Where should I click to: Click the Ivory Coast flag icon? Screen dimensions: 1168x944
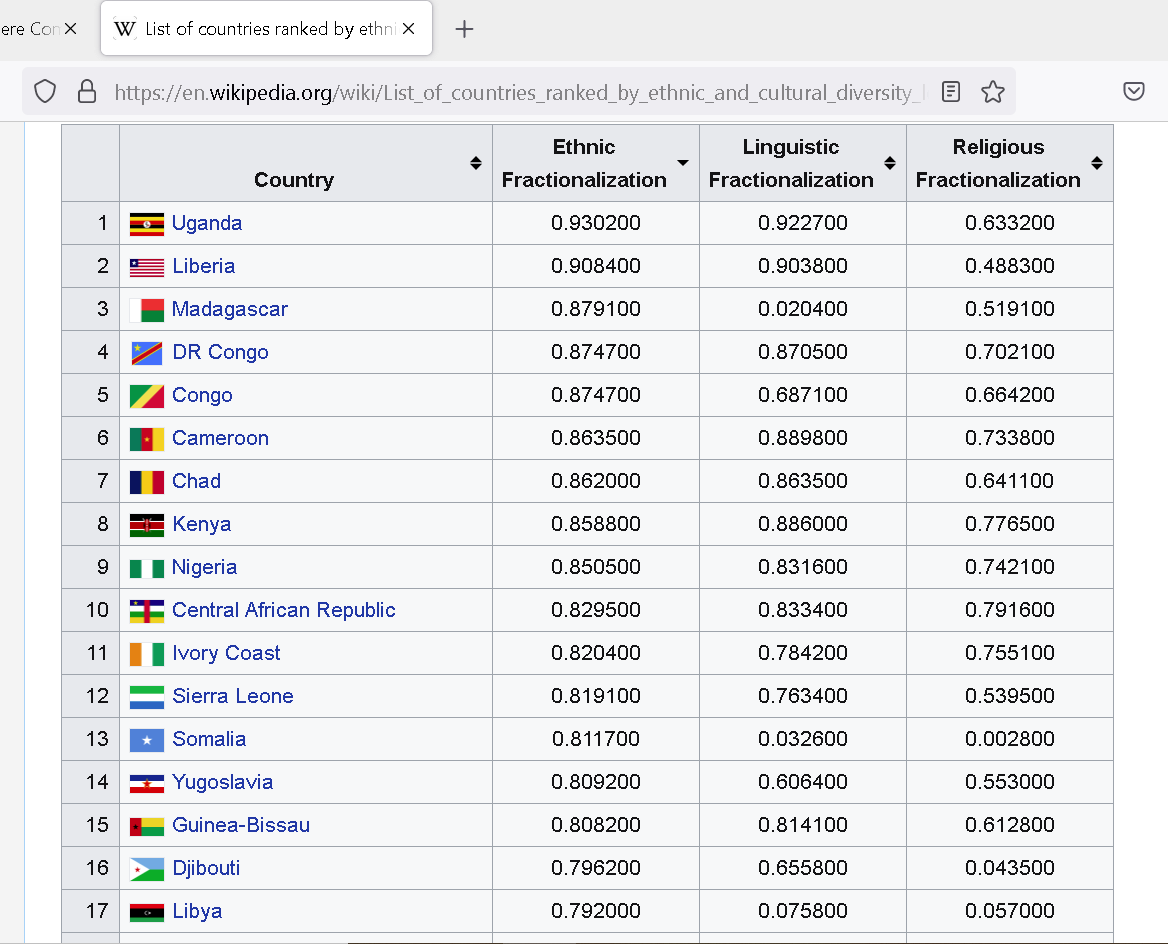147,654
